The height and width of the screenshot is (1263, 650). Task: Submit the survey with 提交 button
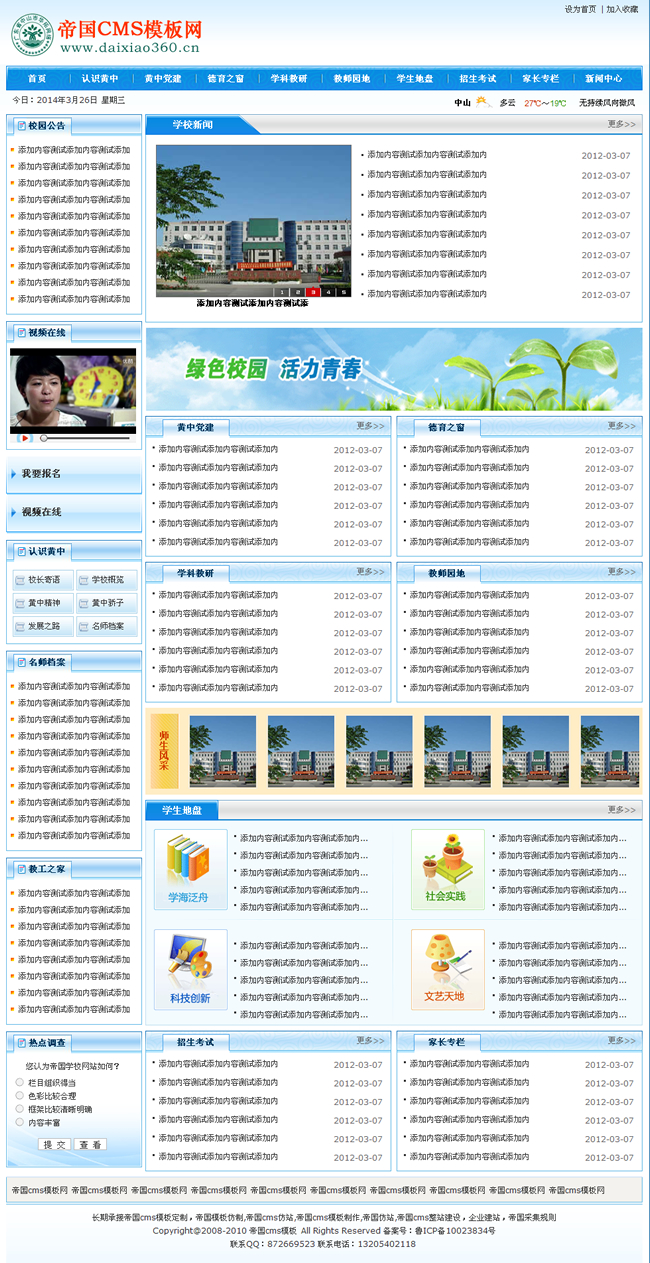pos(54,1144)
